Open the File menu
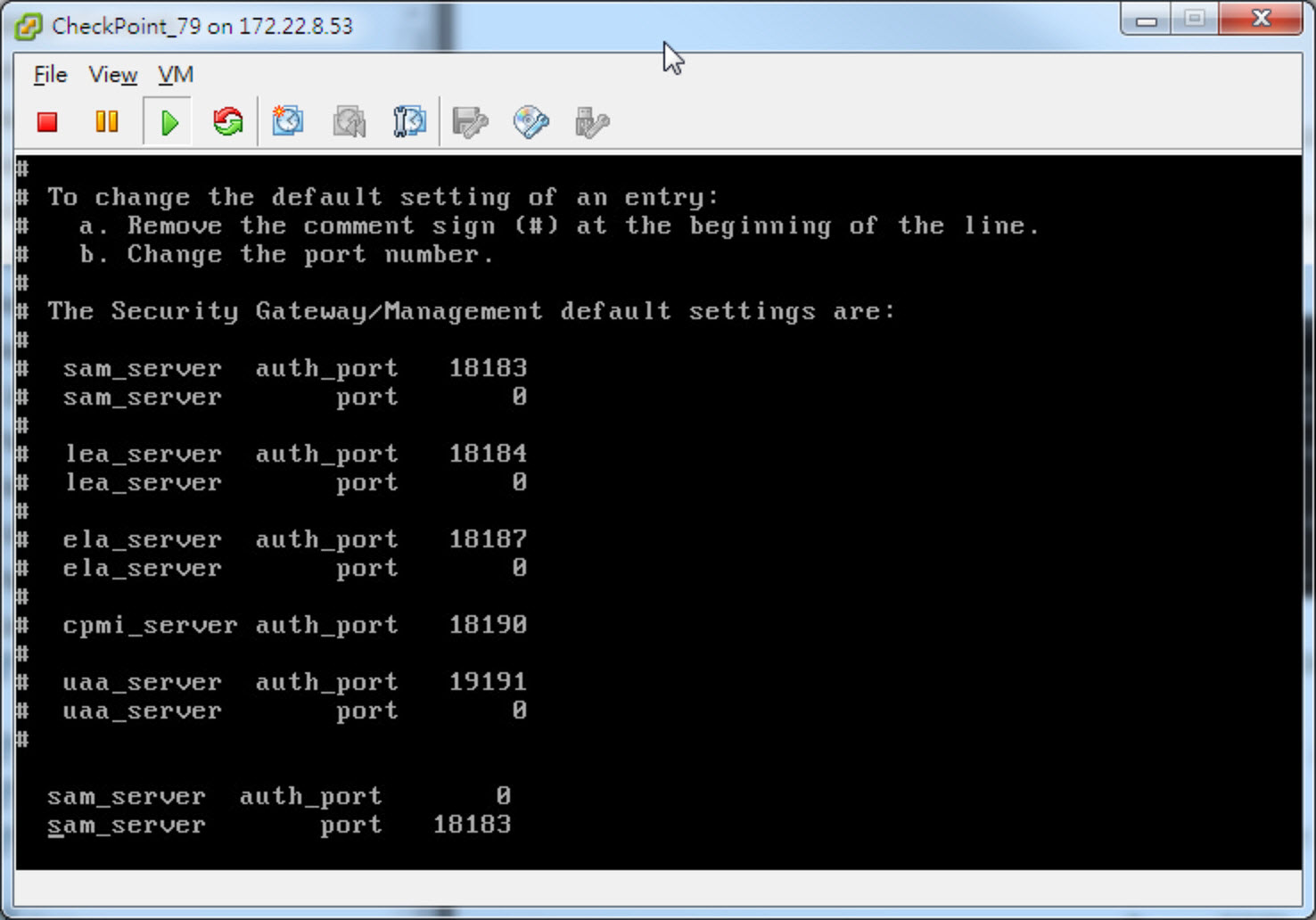Image resolution: width=1316 pixels, height=920 pixels. pyautogui.click(x=50, y=75)
